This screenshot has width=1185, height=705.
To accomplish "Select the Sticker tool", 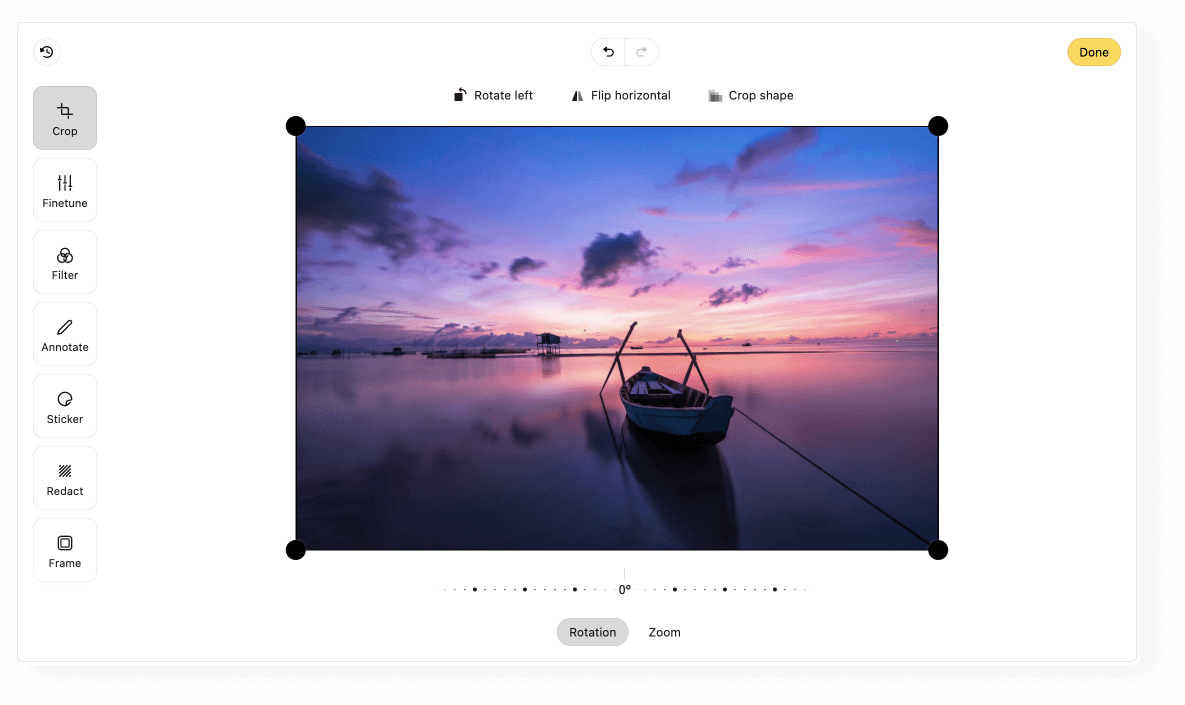I will [64, 405].
